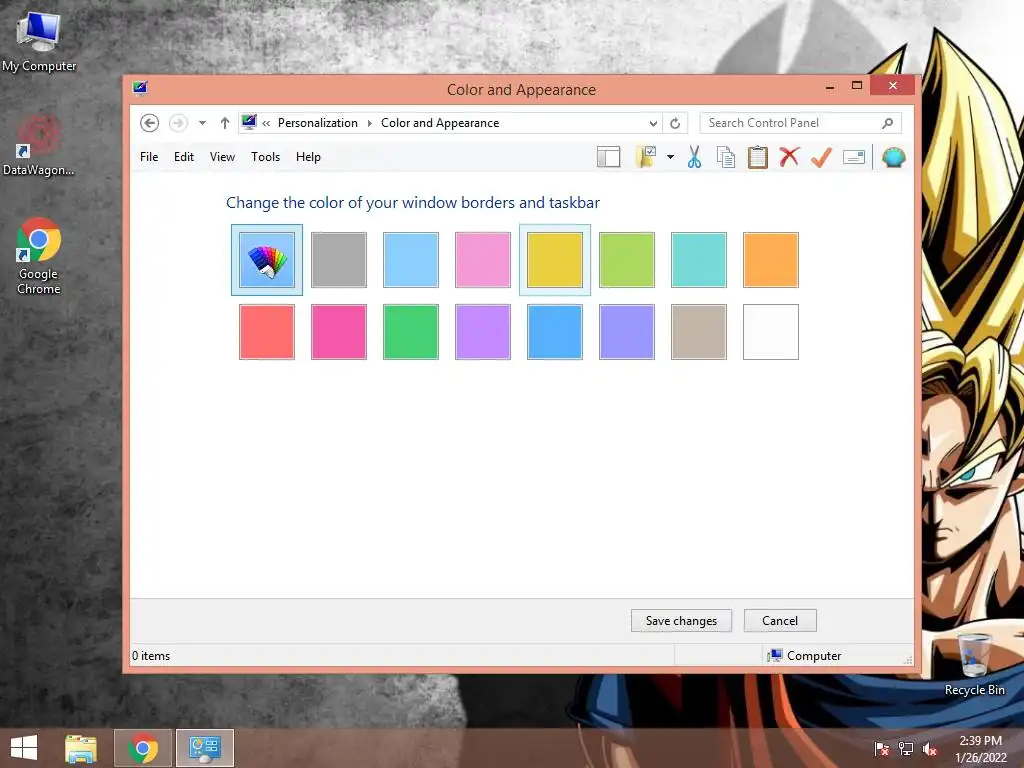The height and width of the screenshot is (768, 1024).
Task: Click the red X Delete icon
Action: click(789, 157)
